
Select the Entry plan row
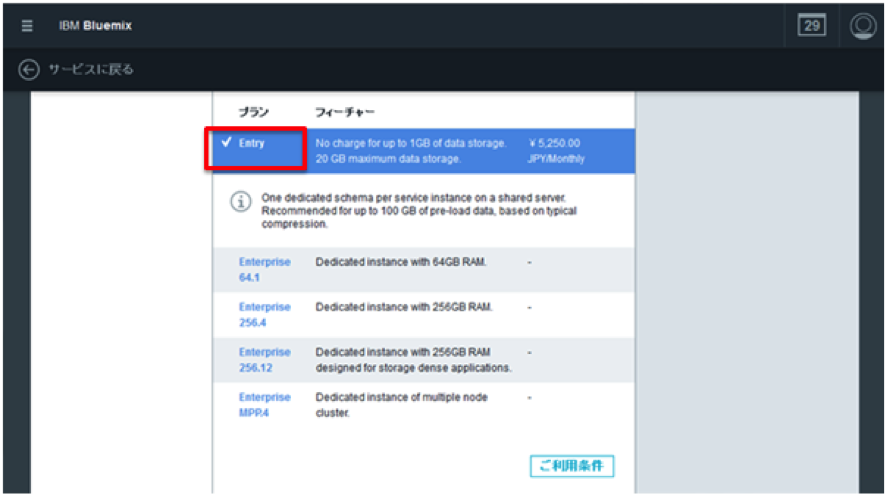[x=424, y=151]
